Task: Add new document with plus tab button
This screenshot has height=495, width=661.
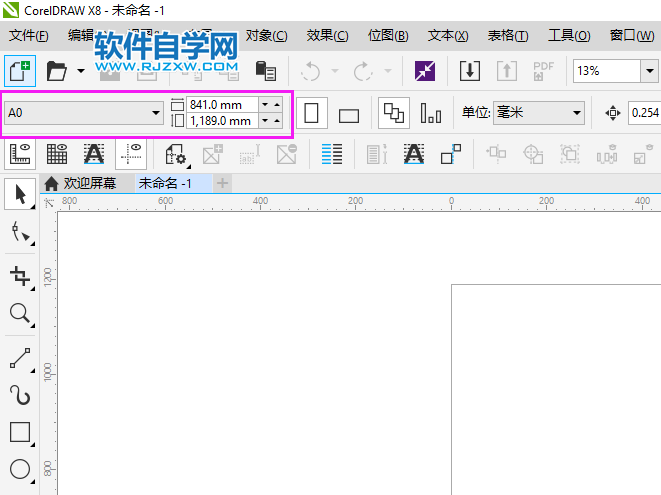Action: [222, 183]
